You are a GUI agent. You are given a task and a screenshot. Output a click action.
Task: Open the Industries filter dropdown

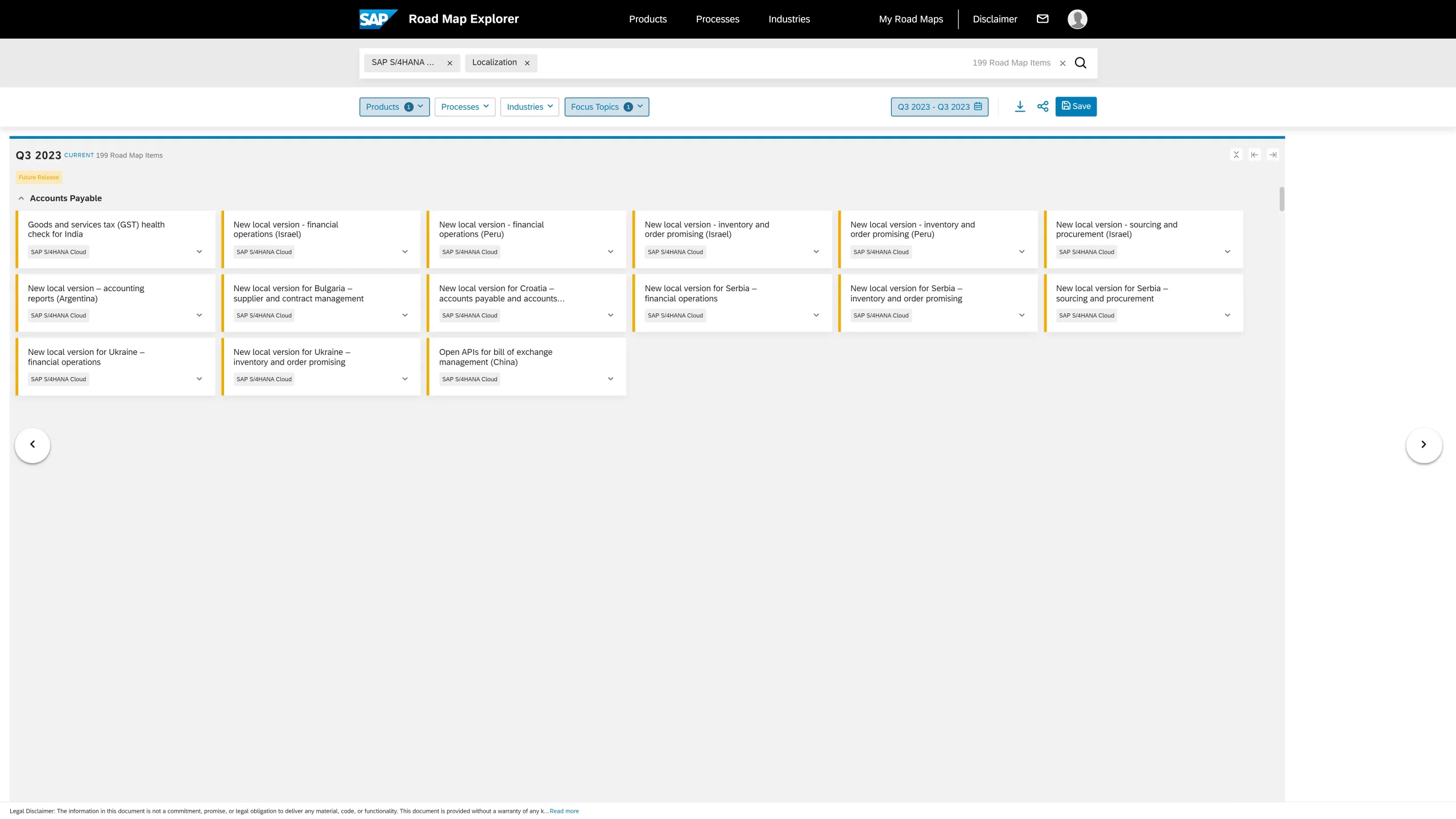click(x=530, y=107)
